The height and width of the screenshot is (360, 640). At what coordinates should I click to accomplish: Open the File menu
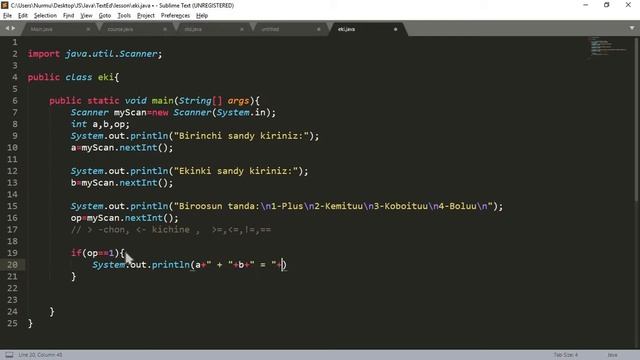click(7, 16)
